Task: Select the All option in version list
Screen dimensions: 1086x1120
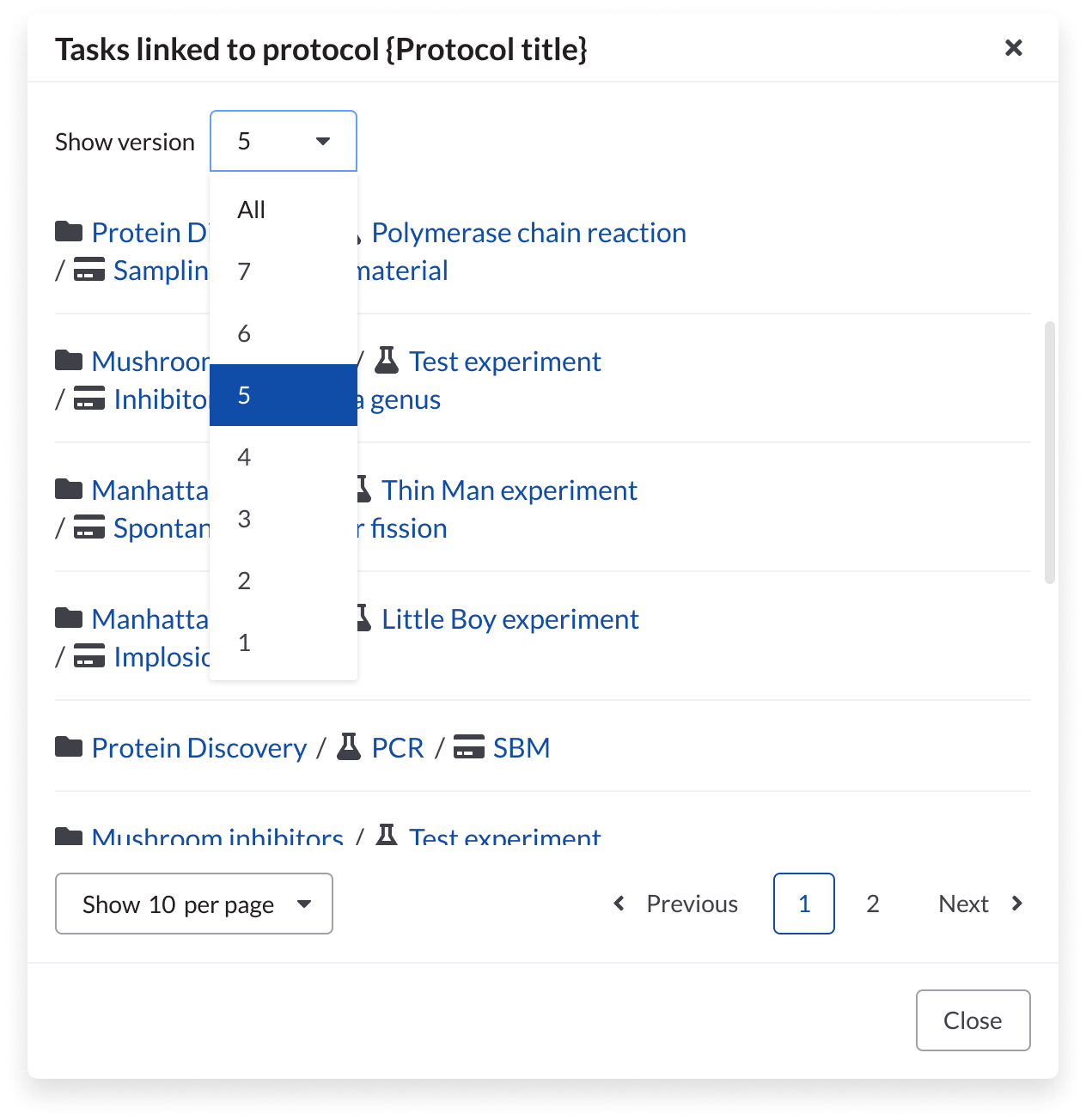Action: [x=284, y=210]
